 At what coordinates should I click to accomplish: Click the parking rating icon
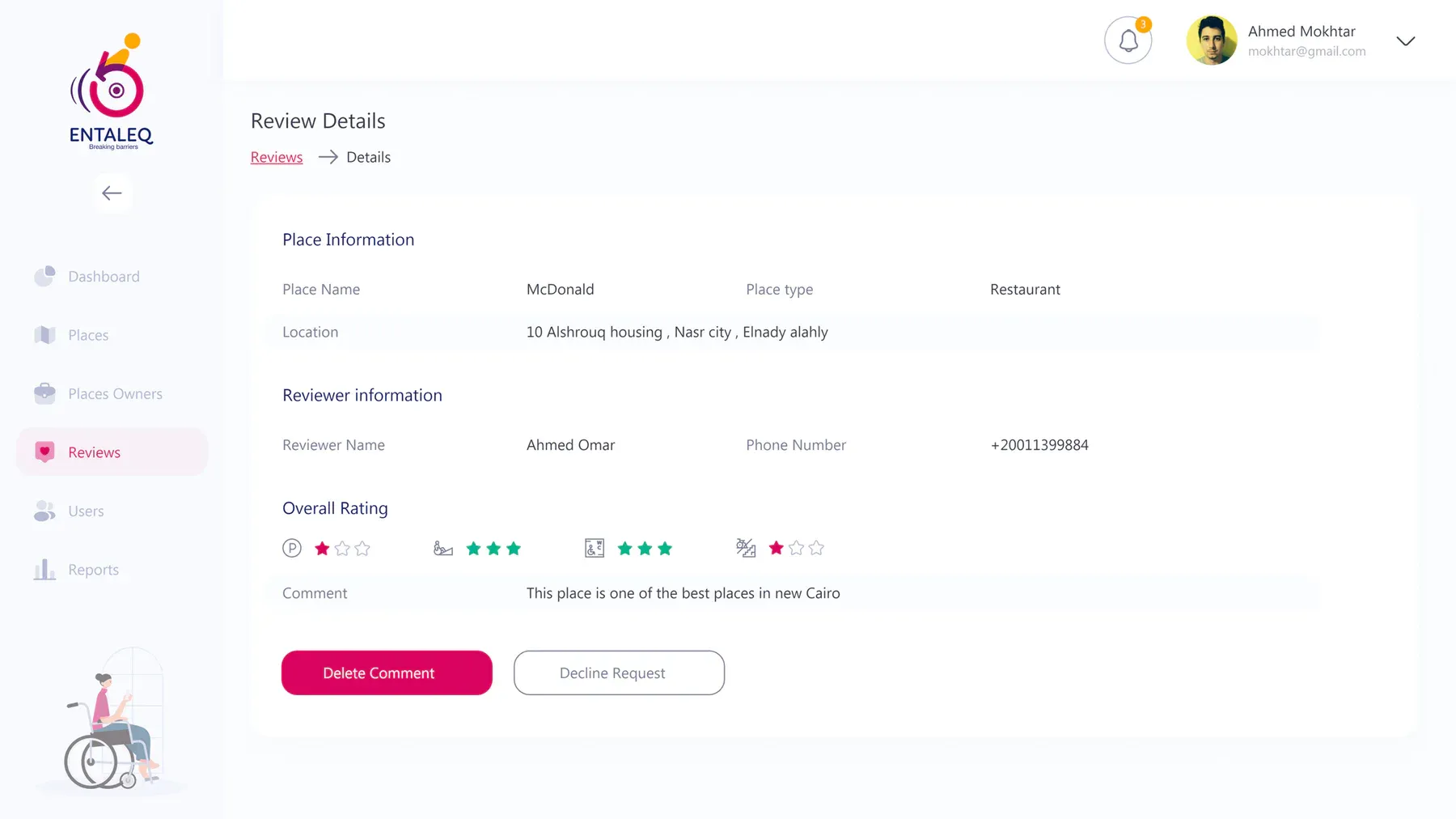(292, 548)
